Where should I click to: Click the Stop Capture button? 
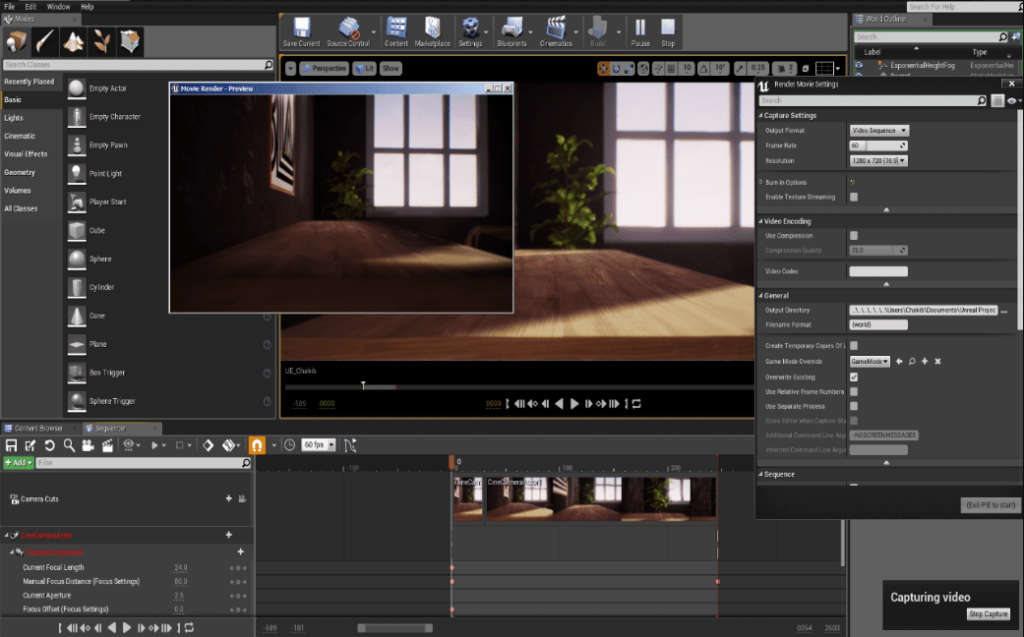988,614
